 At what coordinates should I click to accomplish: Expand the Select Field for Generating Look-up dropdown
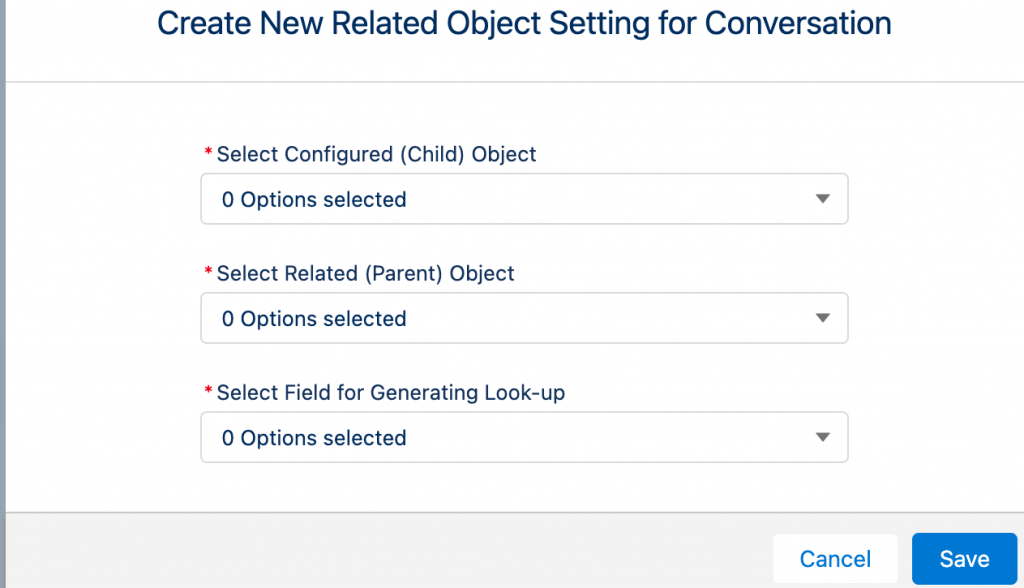pos(524,437)
